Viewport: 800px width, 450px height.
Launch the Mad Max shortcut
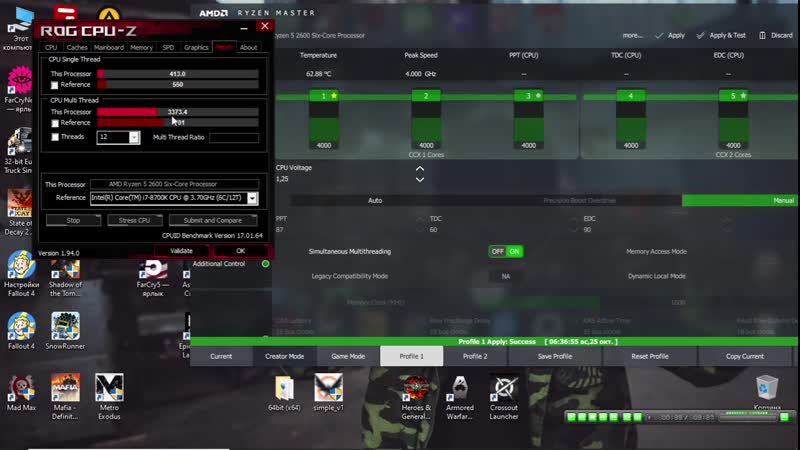[x=21, y=393]
